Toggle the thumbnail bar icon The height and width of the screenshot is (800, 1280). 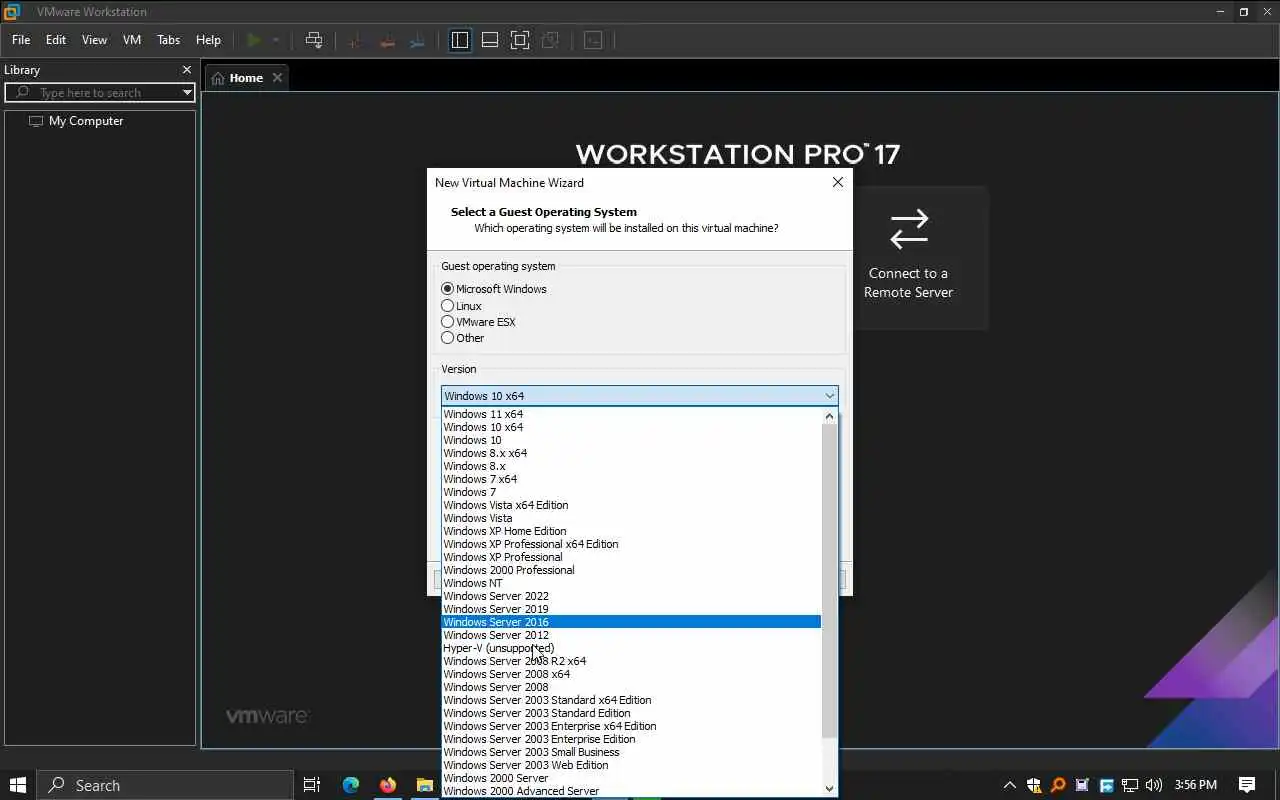click(490, 40)
